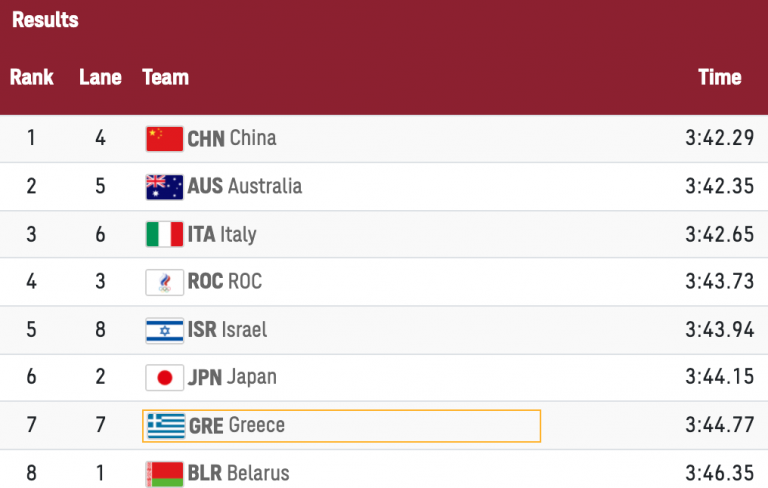Open the ITA Italy team link
This screenshot has height=488, width=768.
[x=222, y=235]
